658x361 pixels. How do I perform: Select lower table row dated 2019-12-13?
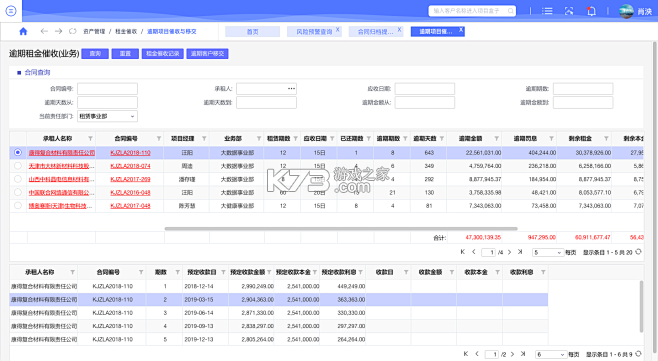click(279, 339)
